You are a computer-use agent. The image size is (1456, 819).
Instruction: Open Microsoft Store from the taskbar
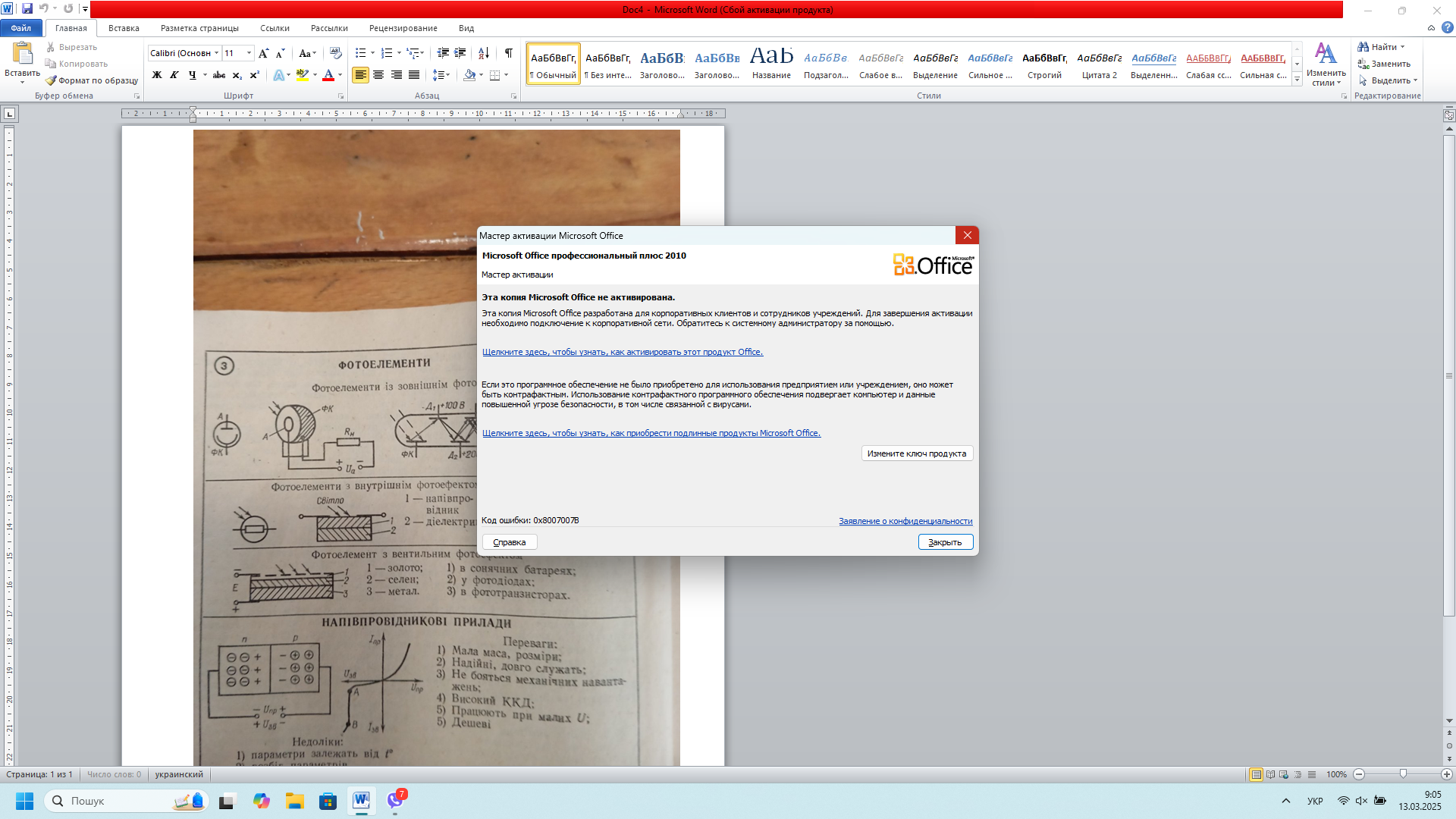(x=328, y=801)
